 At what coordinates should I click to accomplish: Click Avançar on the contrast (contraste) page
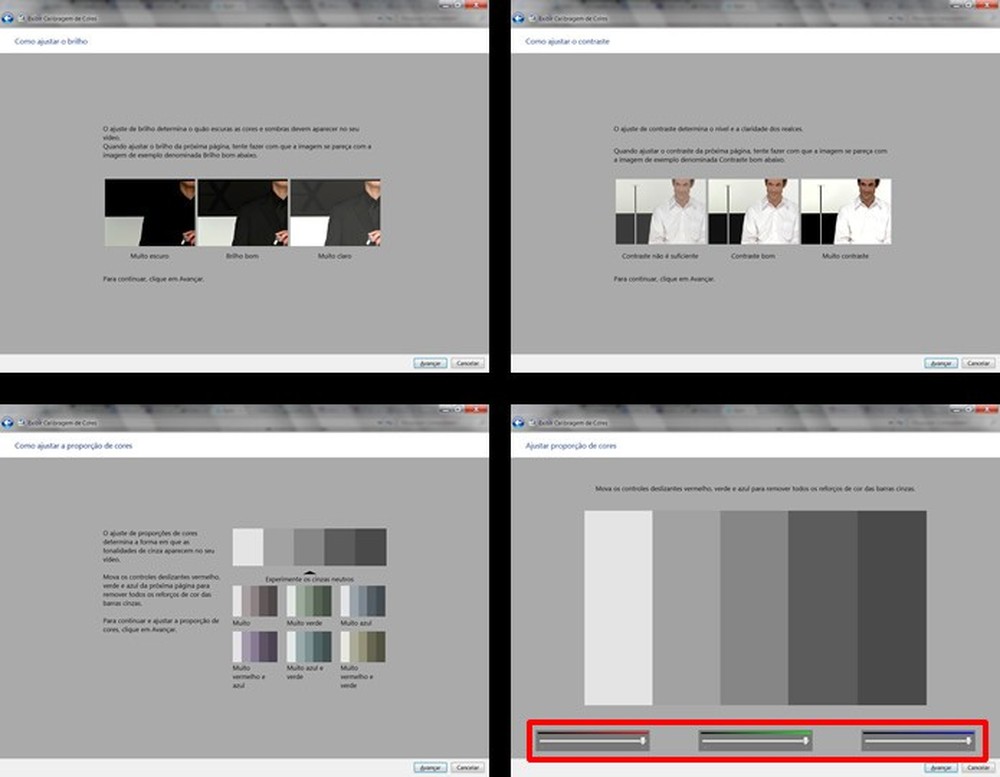(941, 363)
